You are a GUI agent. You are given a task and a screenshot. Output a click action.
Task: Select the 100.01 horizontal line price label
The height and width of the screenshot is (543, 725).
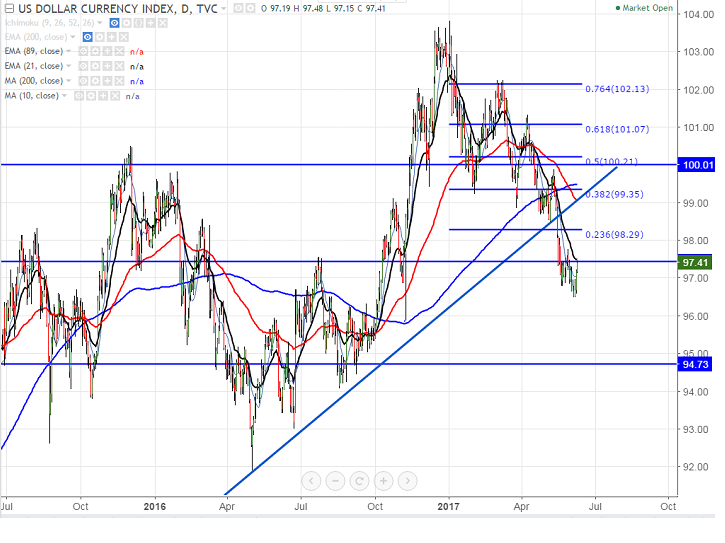pyautogui.click(x=696, y=165)
